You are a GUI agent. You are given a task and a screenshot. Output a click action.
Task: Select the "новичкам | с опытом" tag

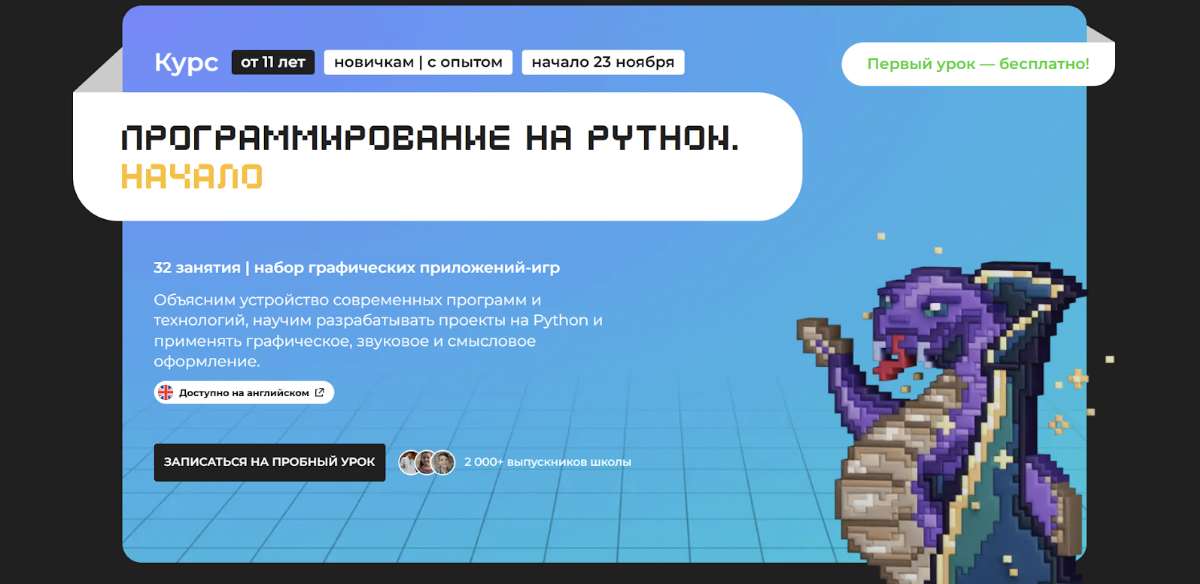418,62
